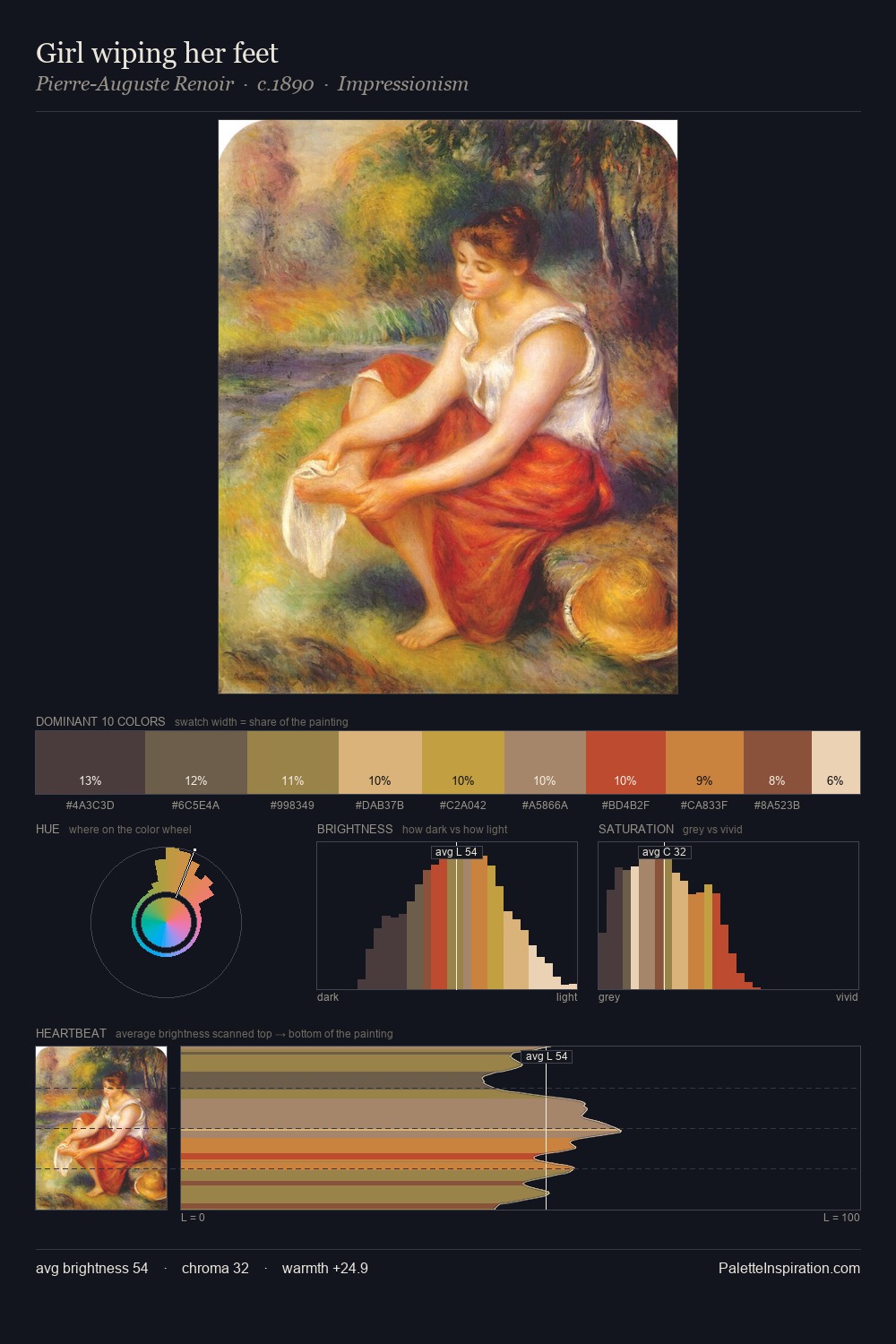Screen dimensions: 896x1344
Task: Click the 'warmth +24.9' footer text
Action: [325, 1268]
